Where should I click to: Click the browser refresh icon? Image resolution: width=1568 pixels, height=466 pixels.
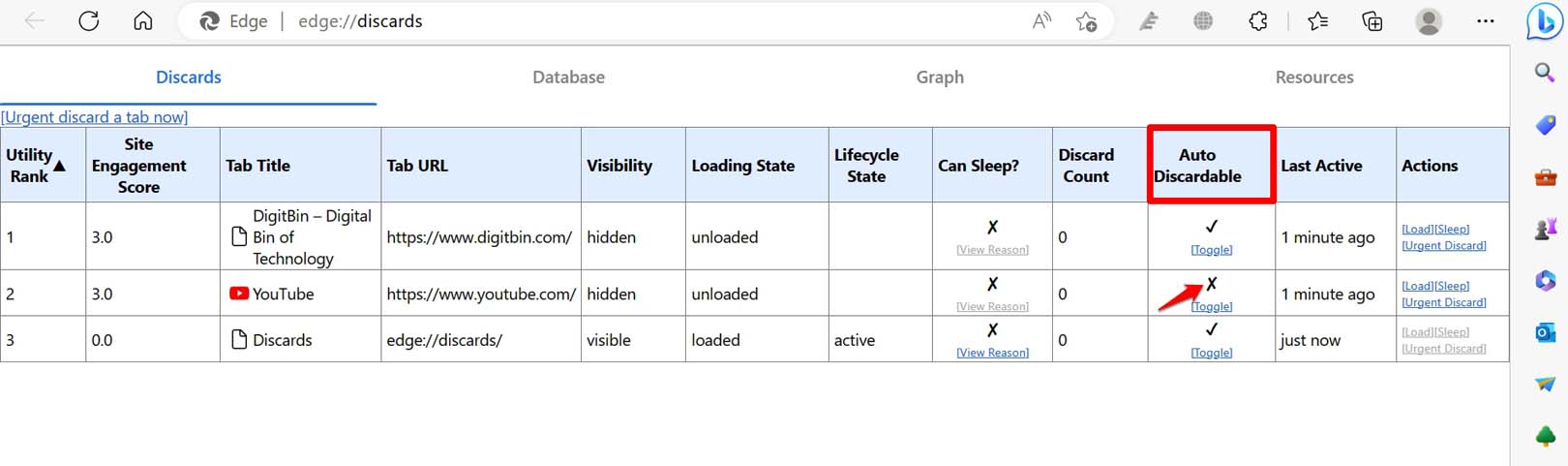coord(88,21)
